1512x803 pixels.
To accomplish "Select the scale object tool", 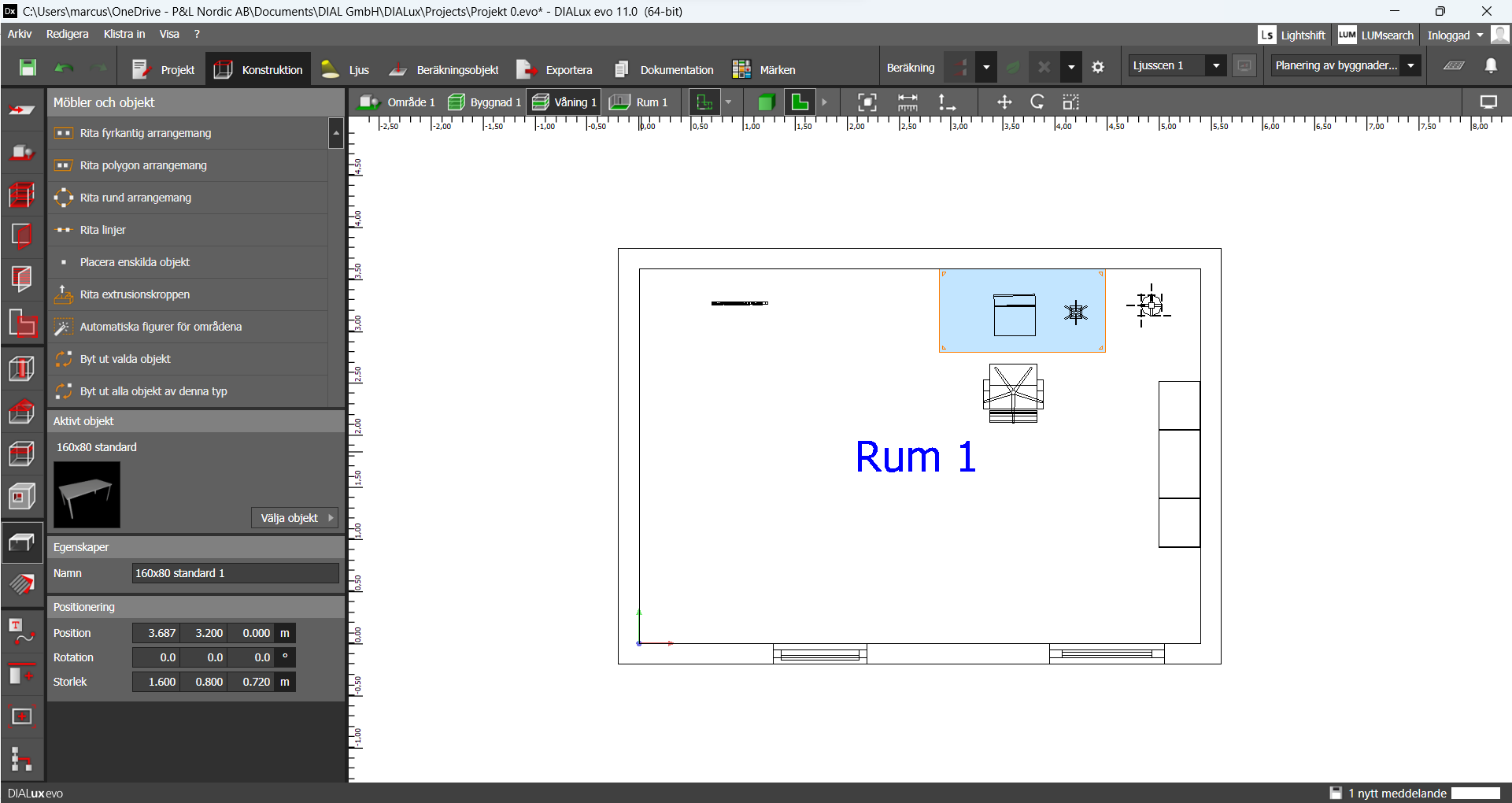I will coord(1070,102).
